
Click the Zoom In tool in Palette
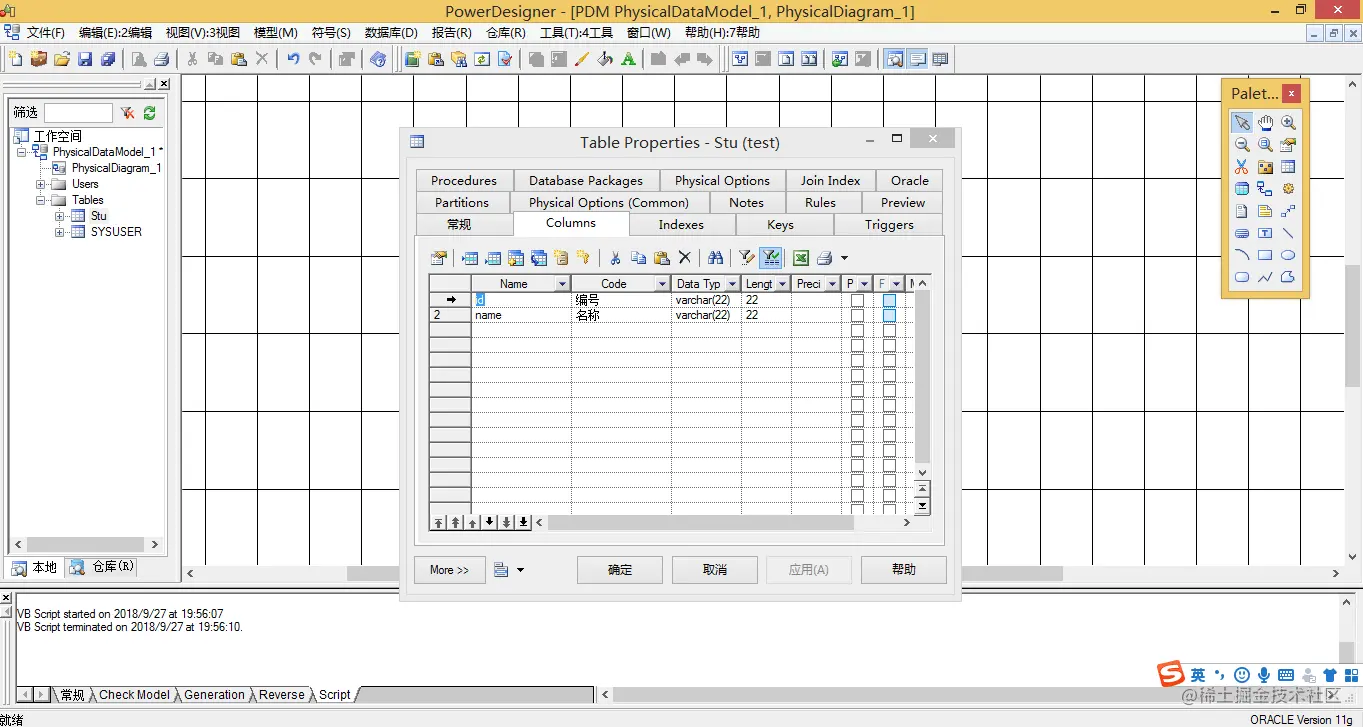pos(1288,122)
